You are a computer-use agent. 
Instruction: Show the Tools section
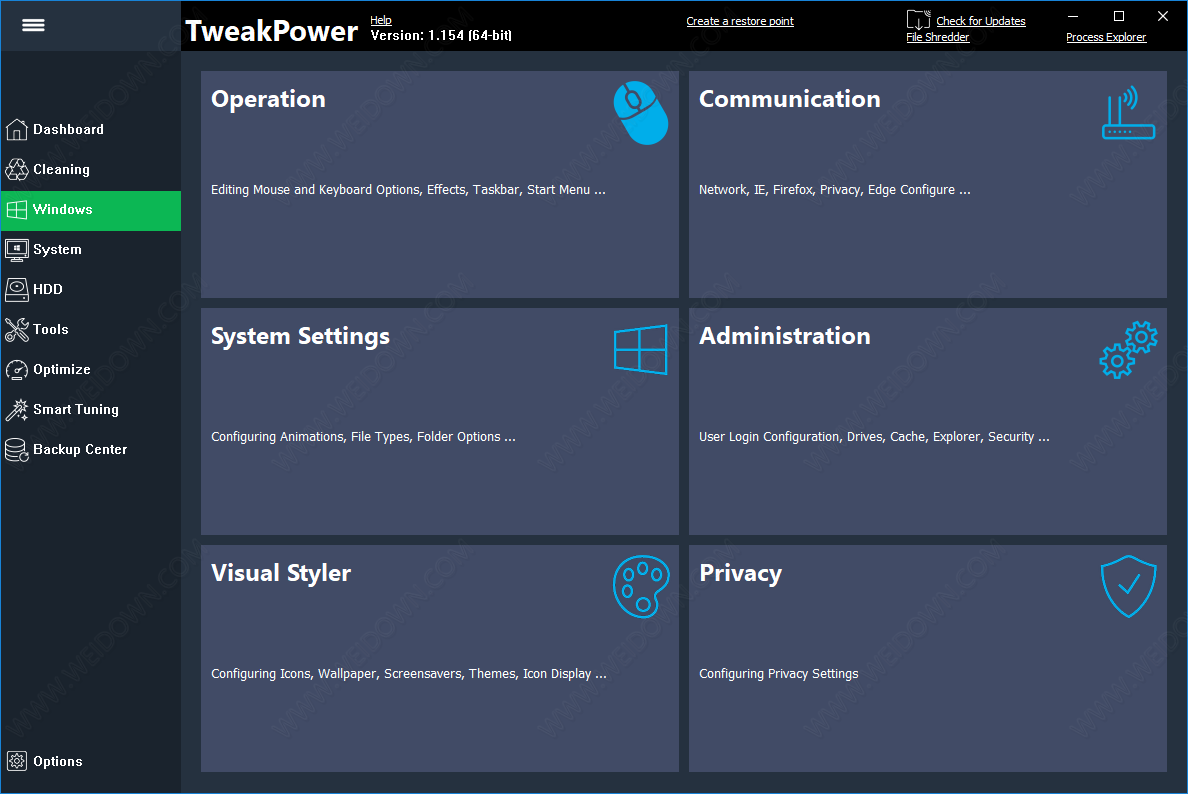(x=91, y=330)
